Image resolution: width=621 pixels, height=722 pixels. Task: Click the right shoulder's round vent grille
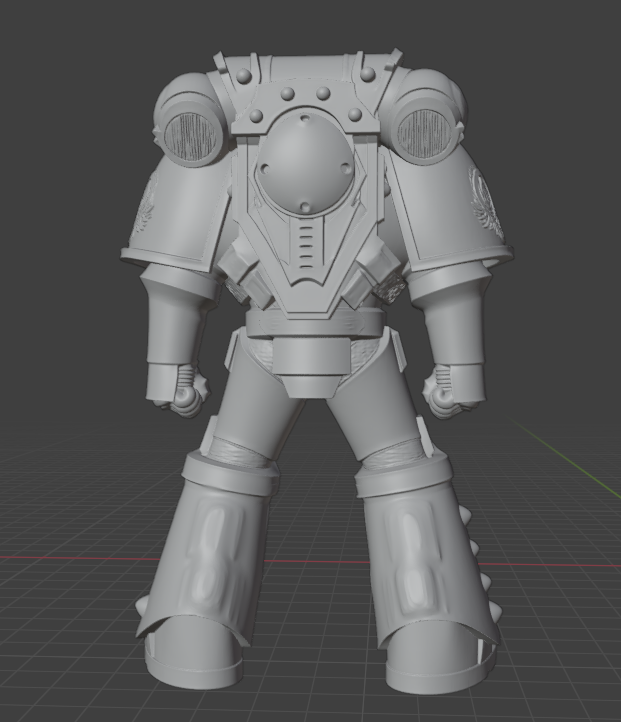[422, 132]
